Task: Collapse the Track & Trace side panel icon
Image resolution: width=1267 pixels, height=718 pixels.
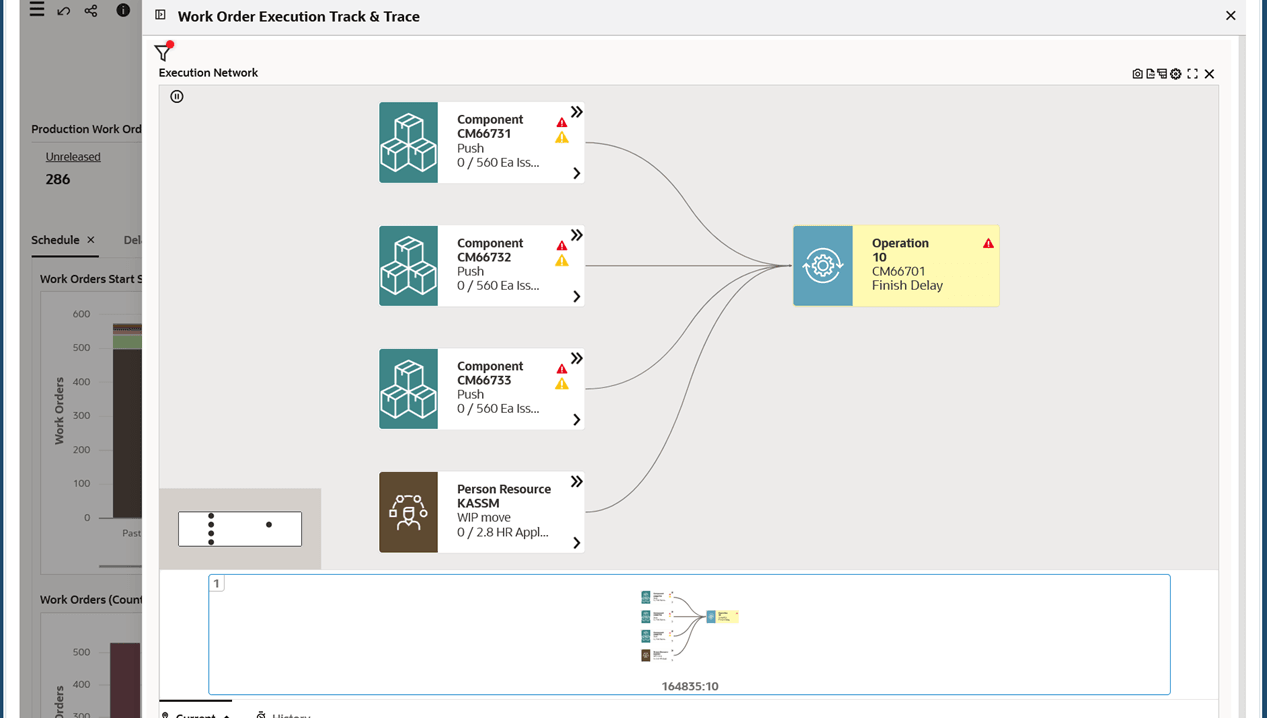Action: pyautogui.click(x=160, y=15)
